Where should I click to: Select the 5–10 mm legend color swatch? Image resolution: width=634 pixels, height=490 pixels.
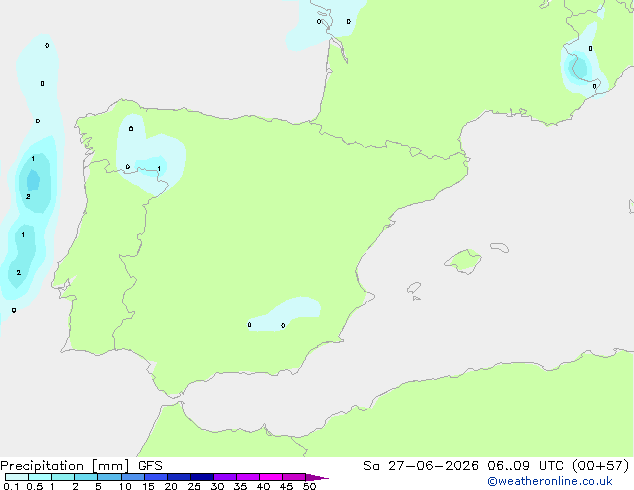[109, 477]
